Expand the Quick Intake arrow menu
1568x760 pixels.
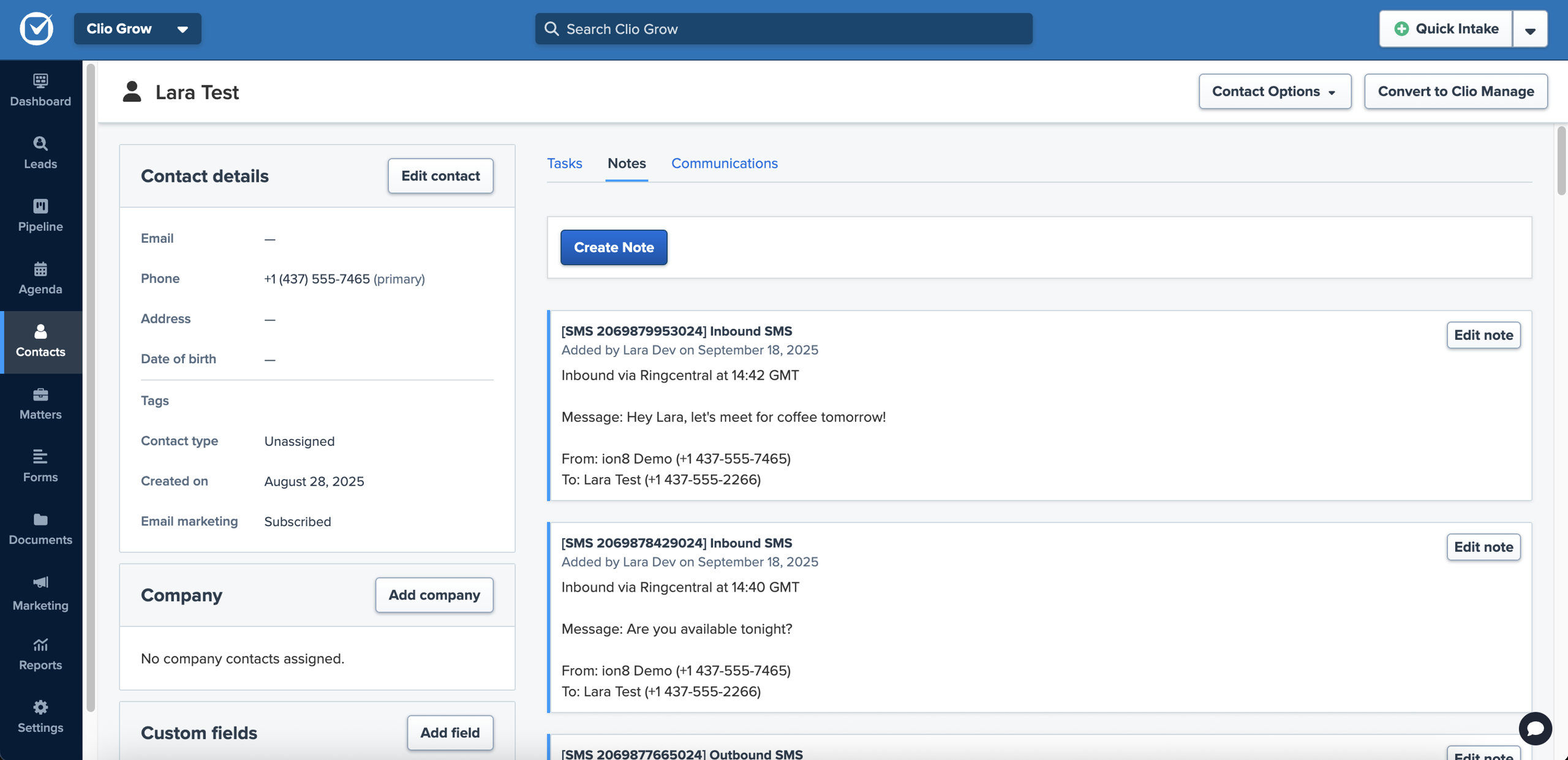pos(1529,29)
